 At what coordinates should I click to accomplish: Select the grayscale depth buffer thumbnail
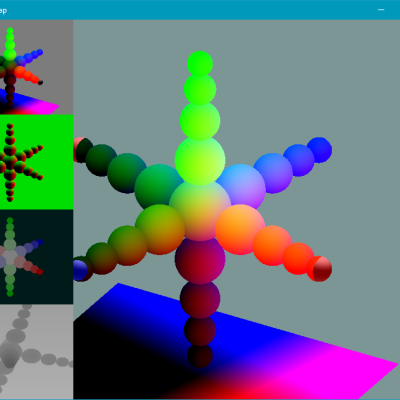coord(36,351)
